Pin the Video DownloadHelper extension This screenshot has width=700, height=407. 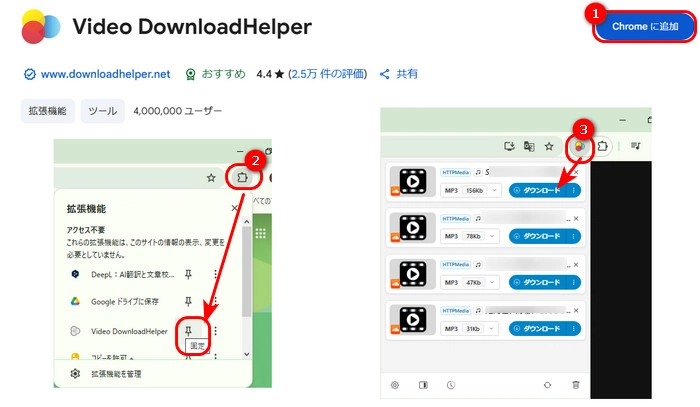pos(188,331)
